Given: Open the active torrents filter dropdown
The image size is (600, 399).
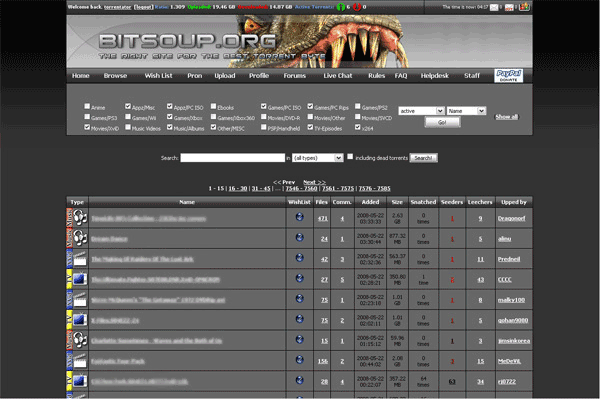Looking at the screenshot, I should (421, 111).
